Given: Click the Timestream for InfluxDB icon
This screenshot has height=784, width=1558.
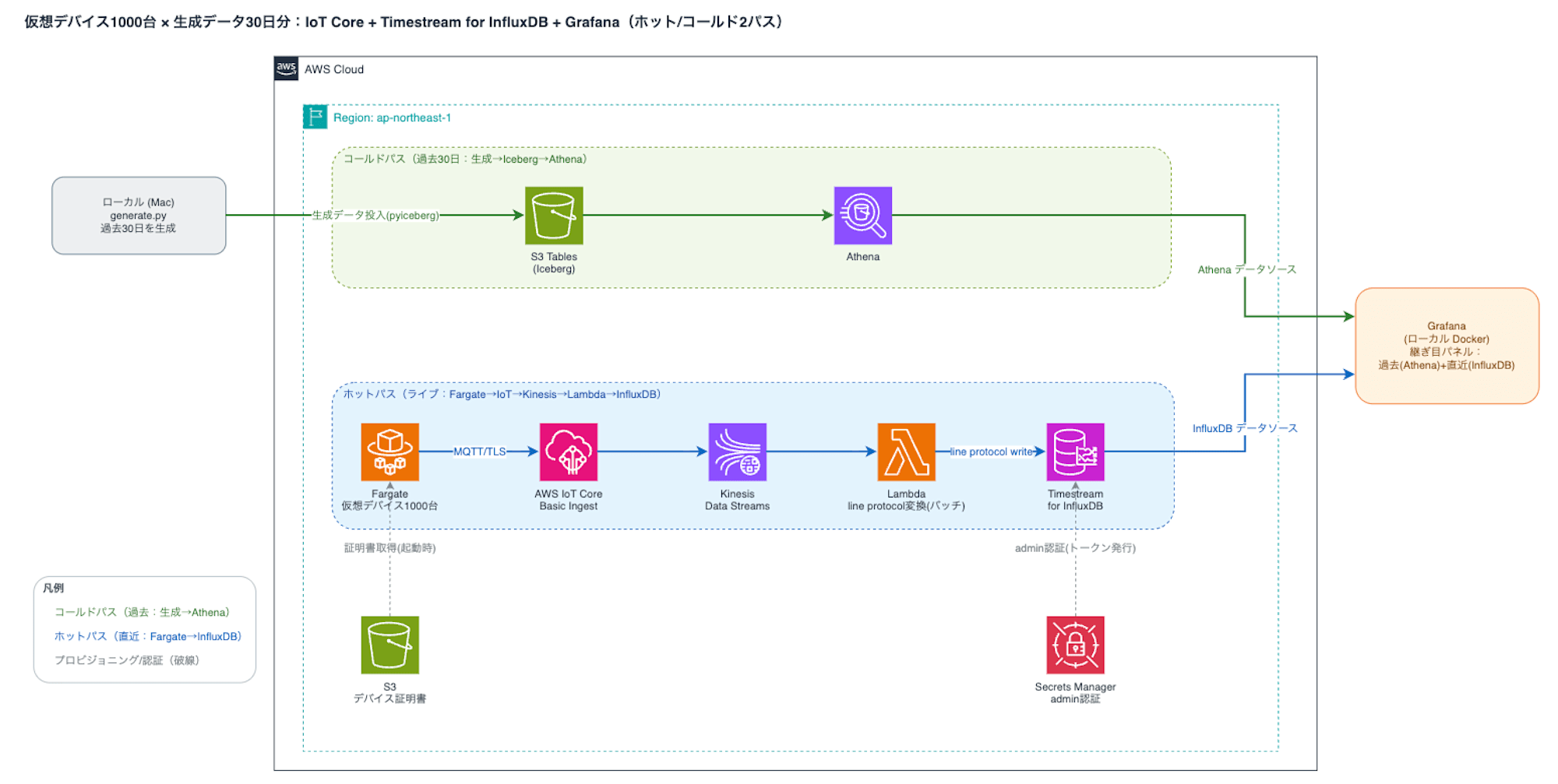Looking at the screenshot, I should (x=1076, y=452).
